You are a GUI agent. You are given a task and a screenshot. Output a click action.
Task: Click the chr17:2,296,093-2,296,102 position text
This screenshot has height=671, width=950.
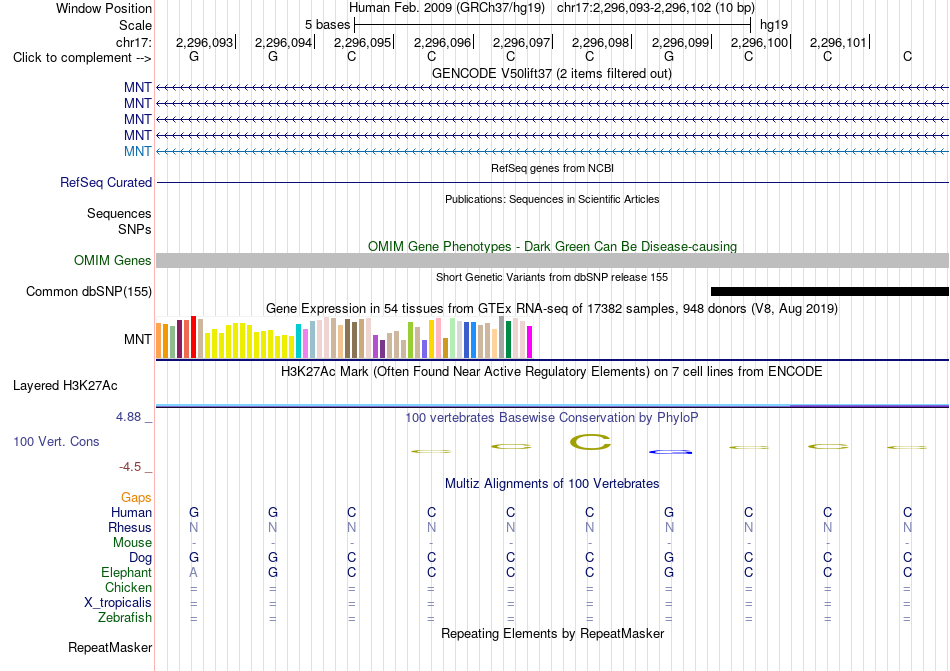656,8
